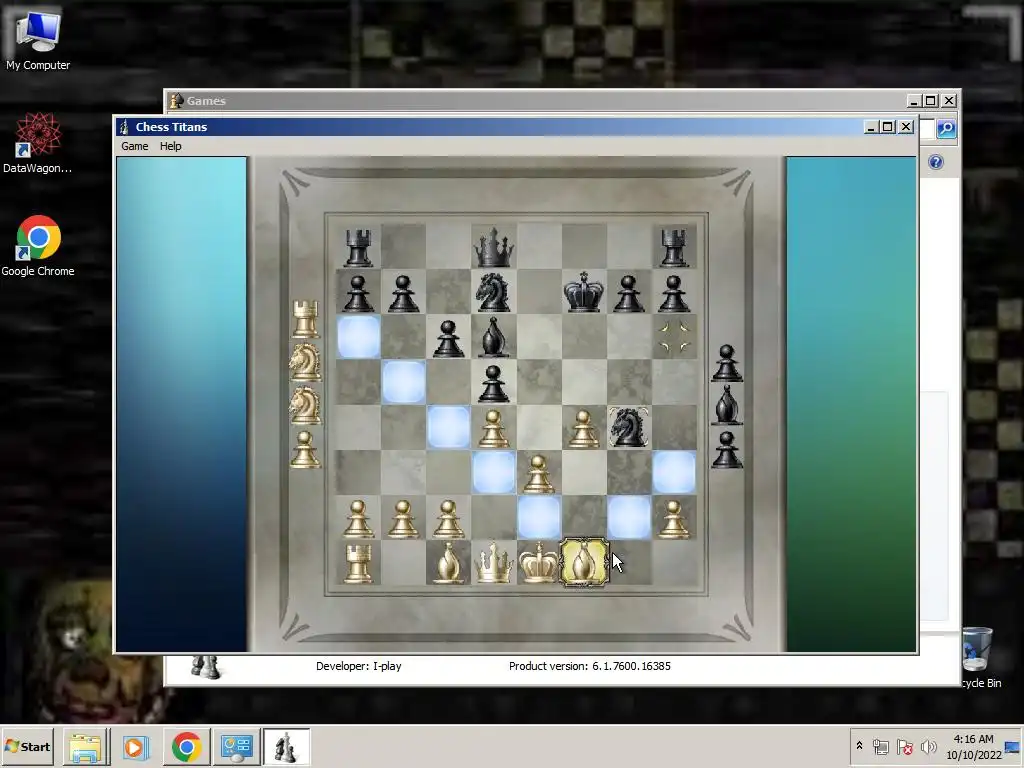Select the black pawn on b7
The height and width of the screenshot is (768, 1024).
pyautogui.click(x=404, y=292)
